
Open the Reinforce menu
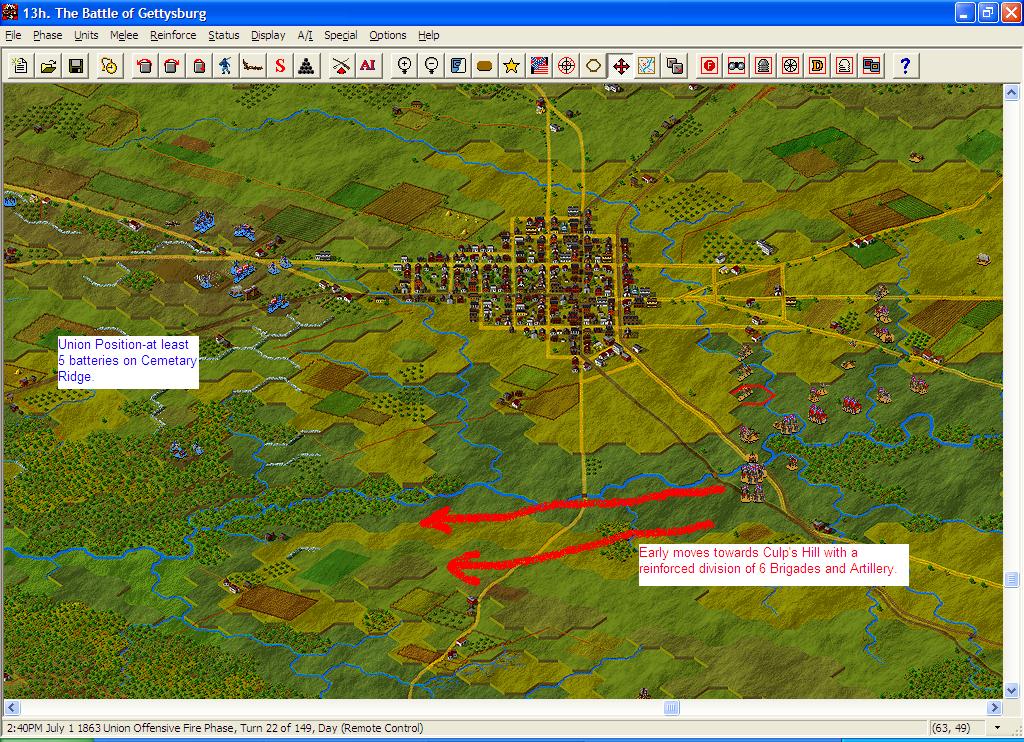173,35
